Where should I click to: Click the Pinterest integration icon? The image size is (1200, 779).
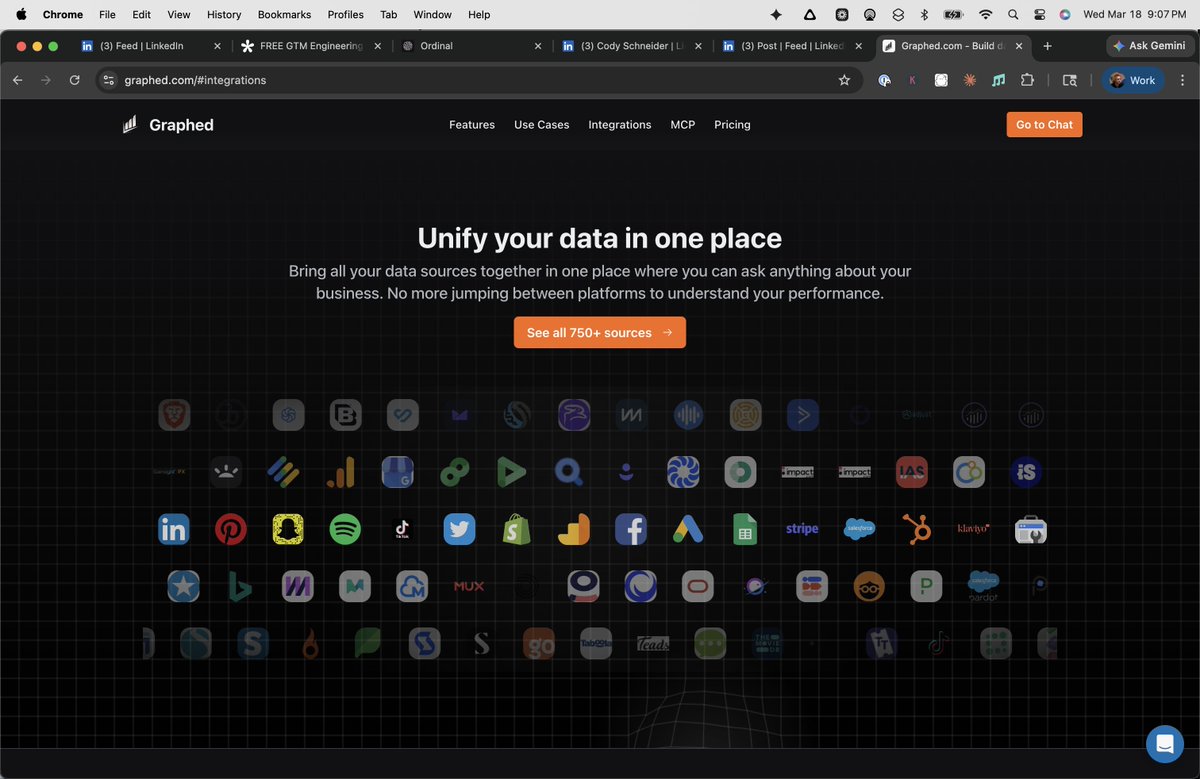pos(231,529)
